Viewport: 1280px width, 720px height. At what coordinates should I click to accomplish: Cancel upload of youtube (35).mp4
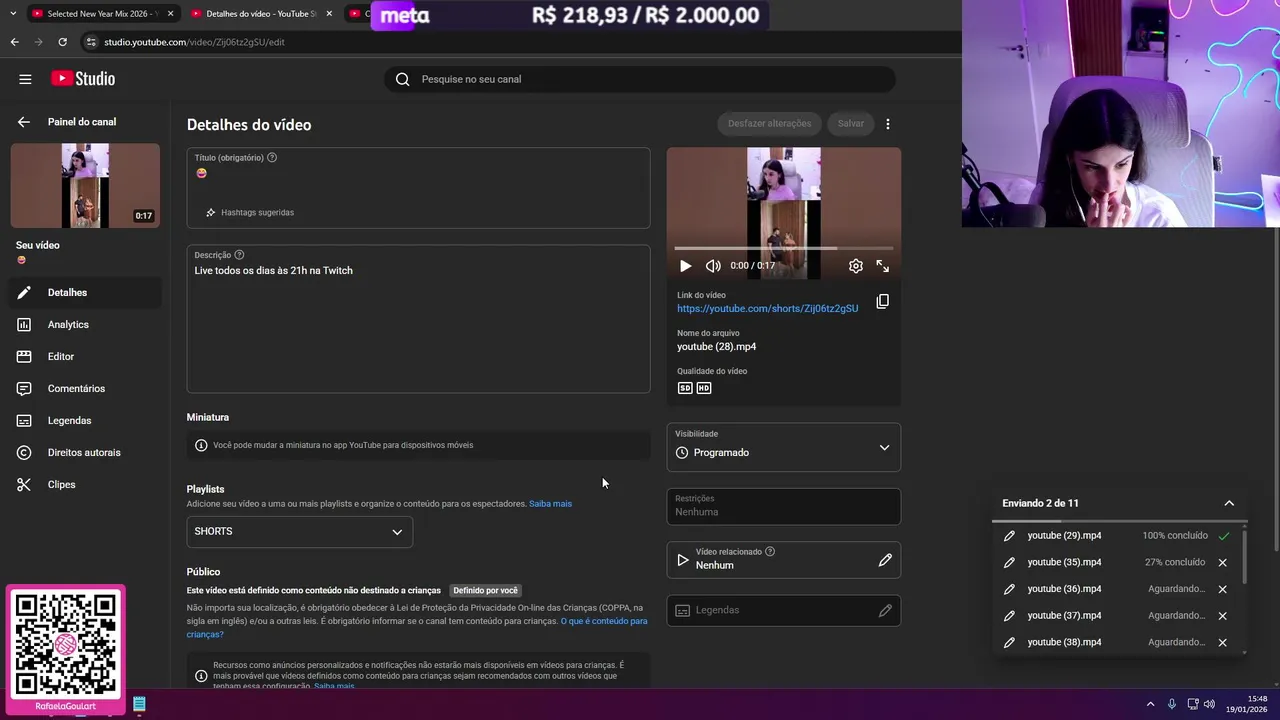pos(1222,563)
